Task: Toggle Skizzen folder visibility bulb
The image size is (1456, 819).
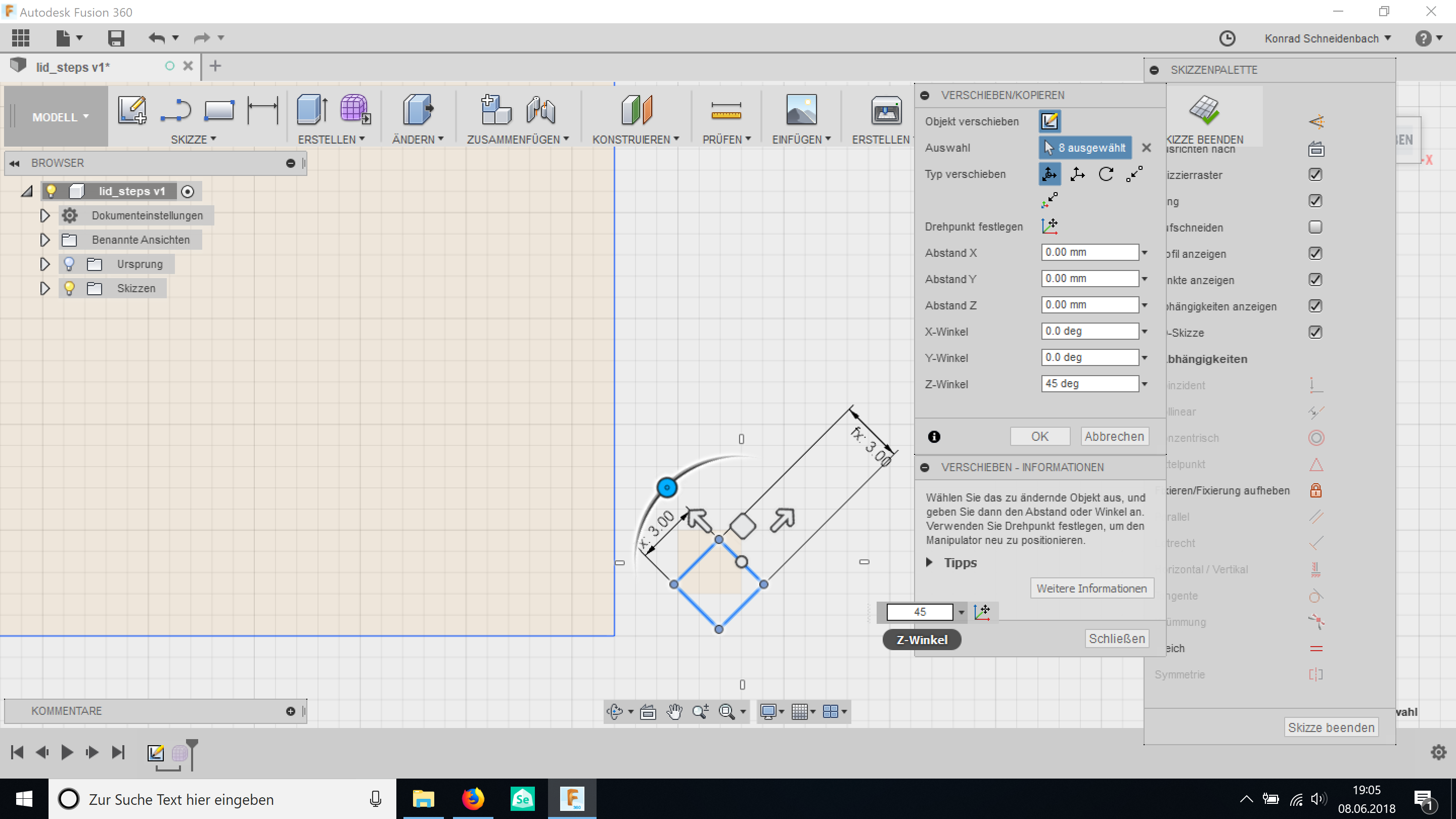Action: [69, 288]
